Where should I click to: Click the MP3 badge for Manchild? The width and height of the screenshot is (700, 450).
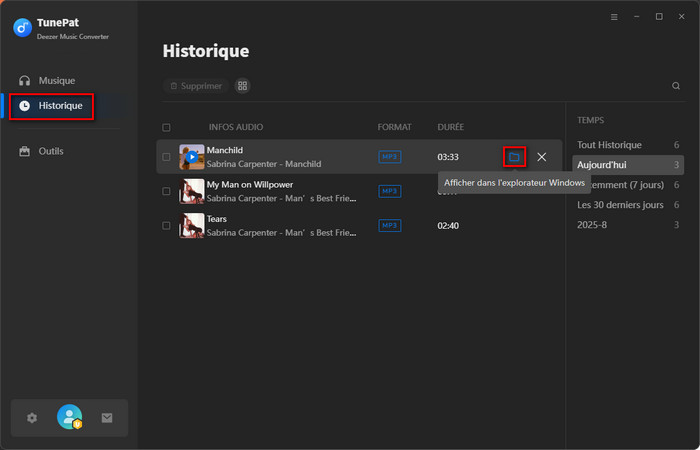[390, 157]
